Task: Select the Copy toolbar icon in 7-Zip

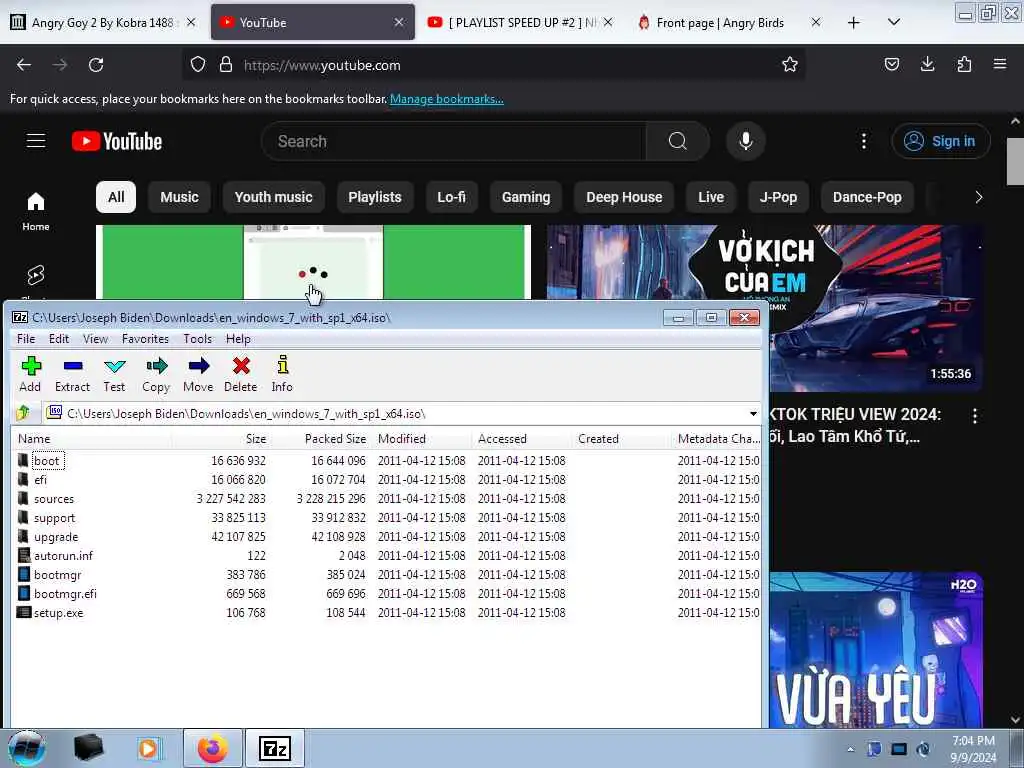Action: click(156, 374)
